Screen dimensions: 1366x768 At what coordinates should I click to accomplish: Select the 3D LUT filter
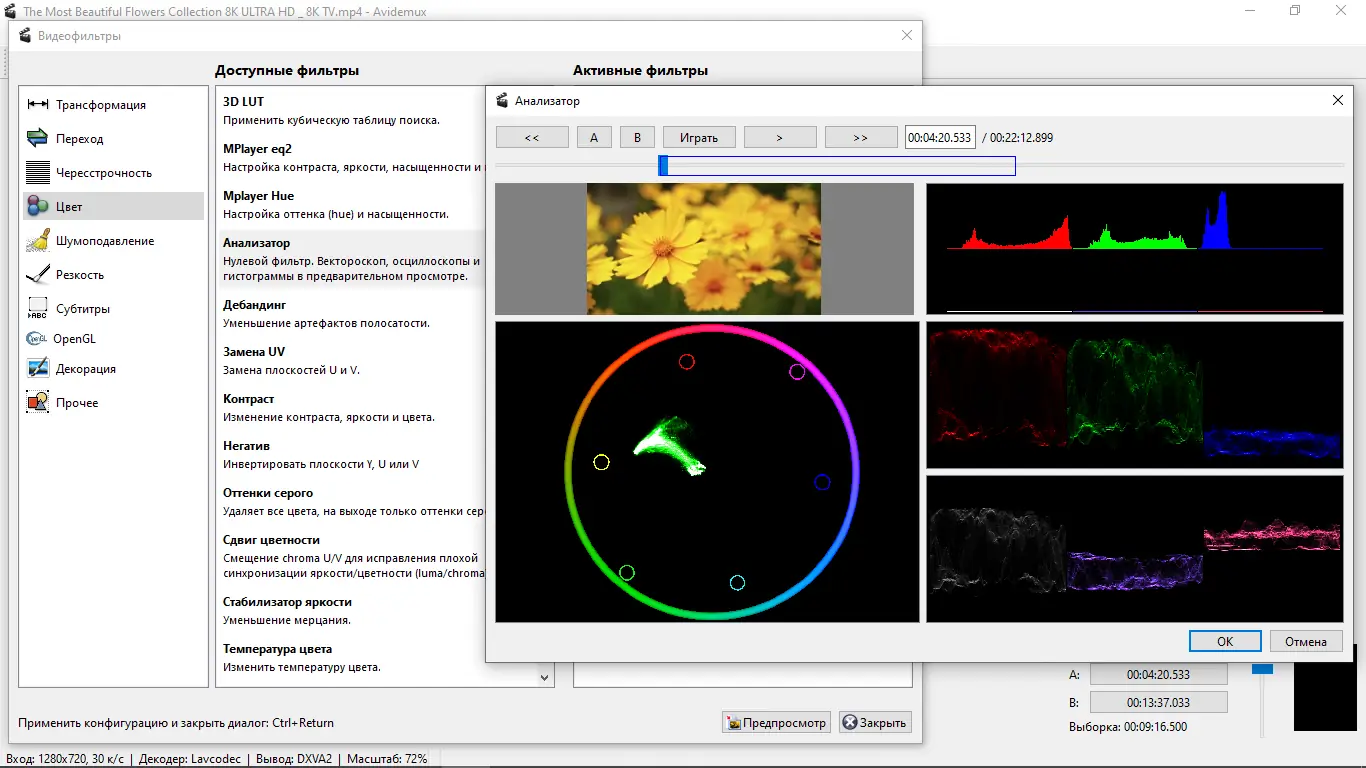[244, 102]
